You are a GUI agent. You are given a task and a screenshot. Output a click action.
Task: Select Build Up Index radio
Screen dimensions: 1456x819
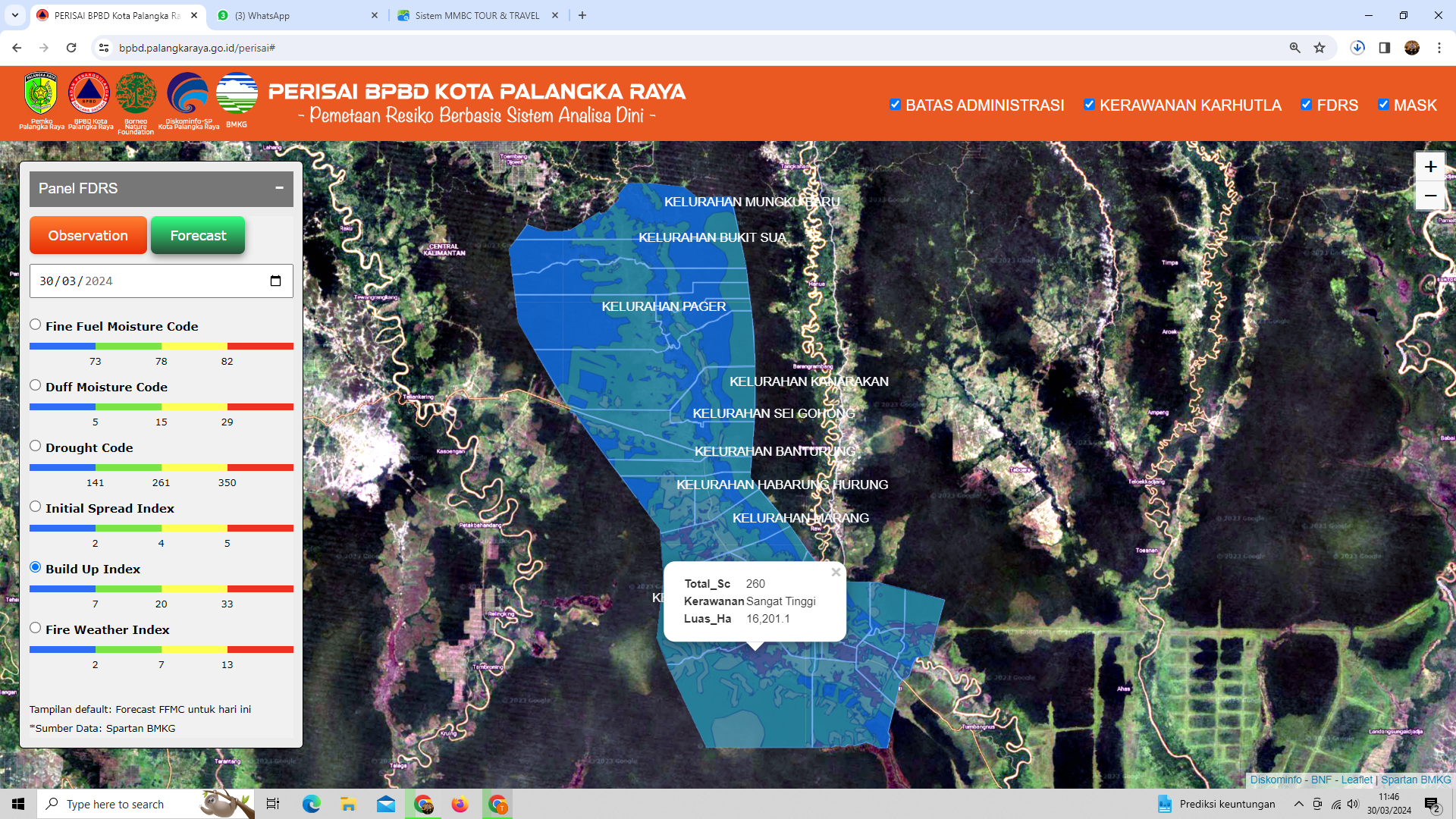click(x=36, y=567)
